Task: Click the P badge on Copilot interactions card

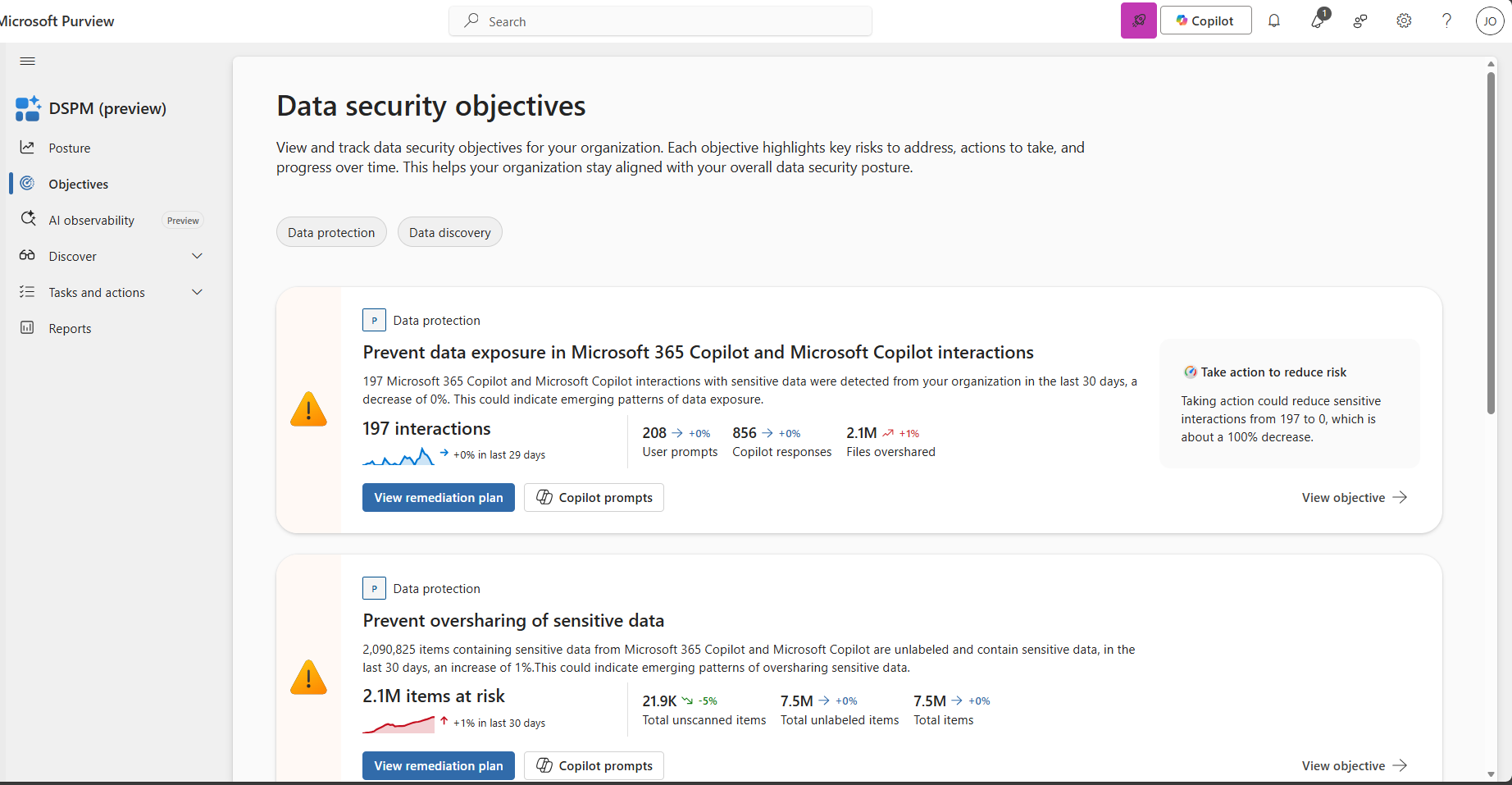Action: [374, 320]
